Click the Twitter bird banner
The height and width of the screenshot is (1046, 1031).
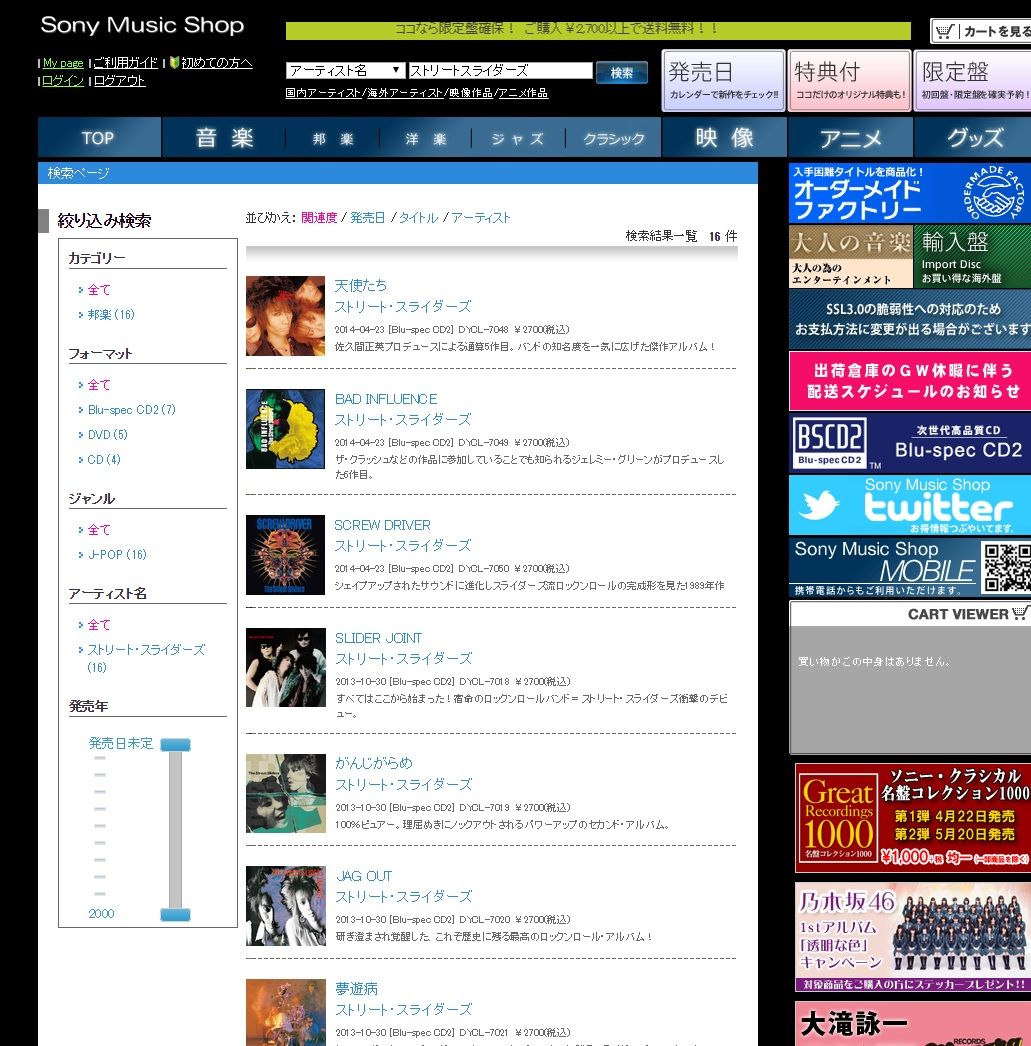coord(910,505)
